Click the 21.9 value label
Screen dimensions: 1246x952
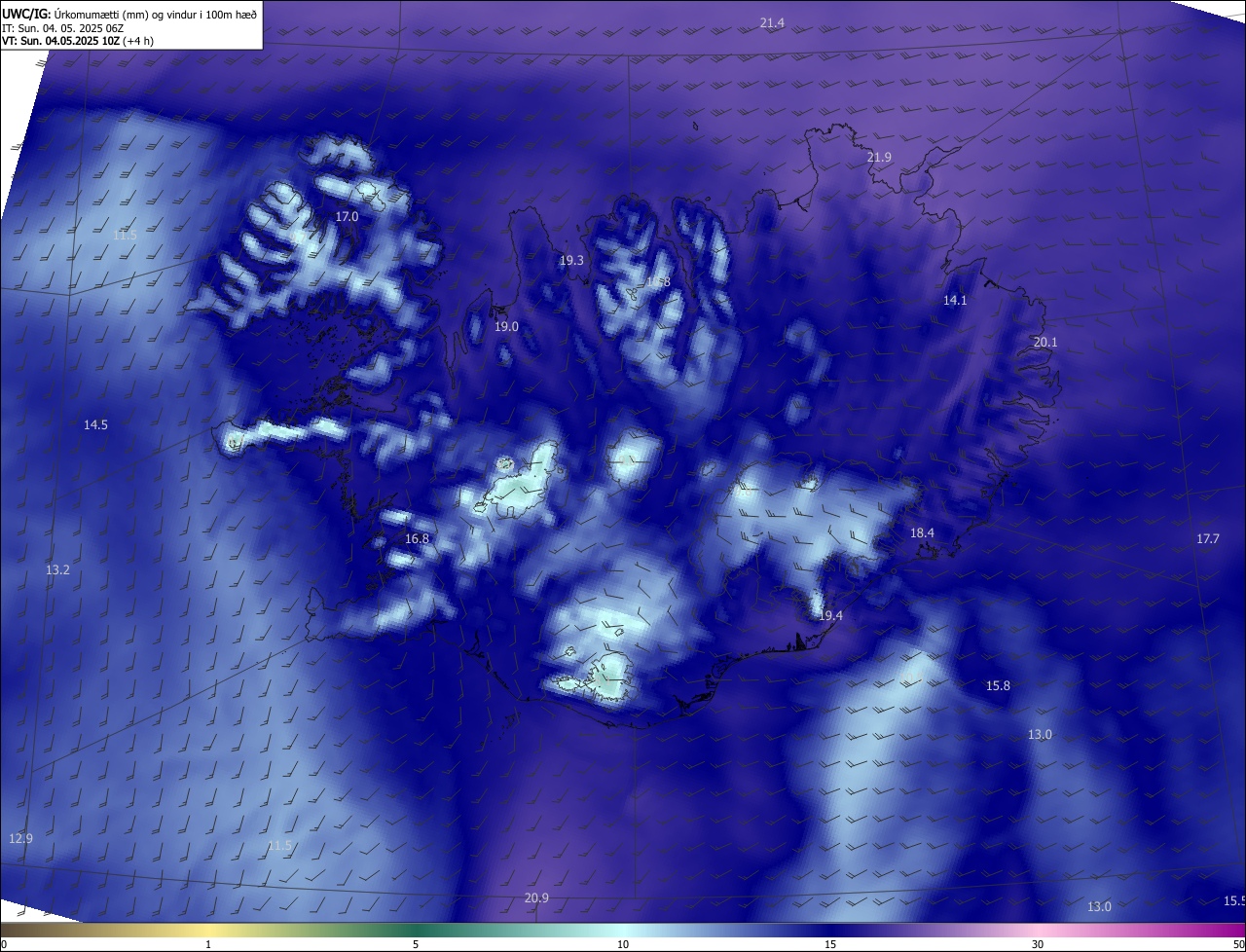(879, 157)
